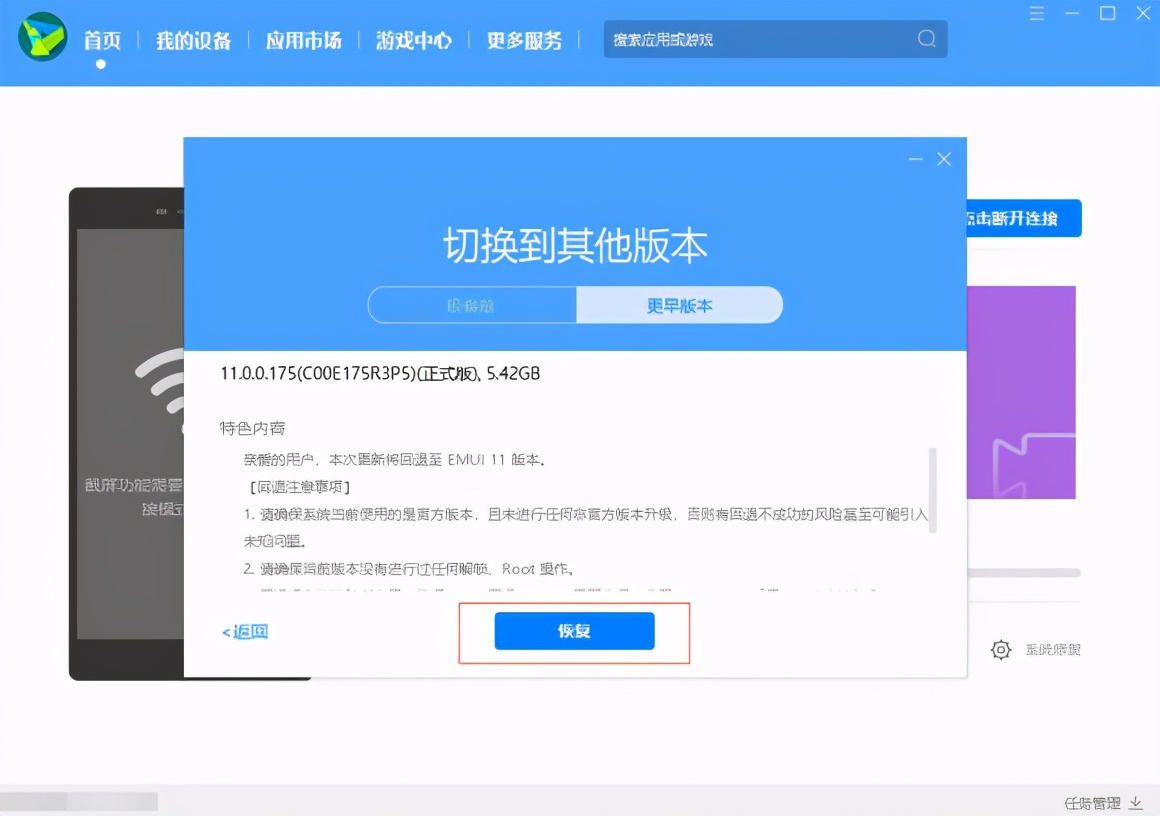The height and width of the screenshot is (816, 1160).
Task: Open the 应用市场 section
Action: 303,40
